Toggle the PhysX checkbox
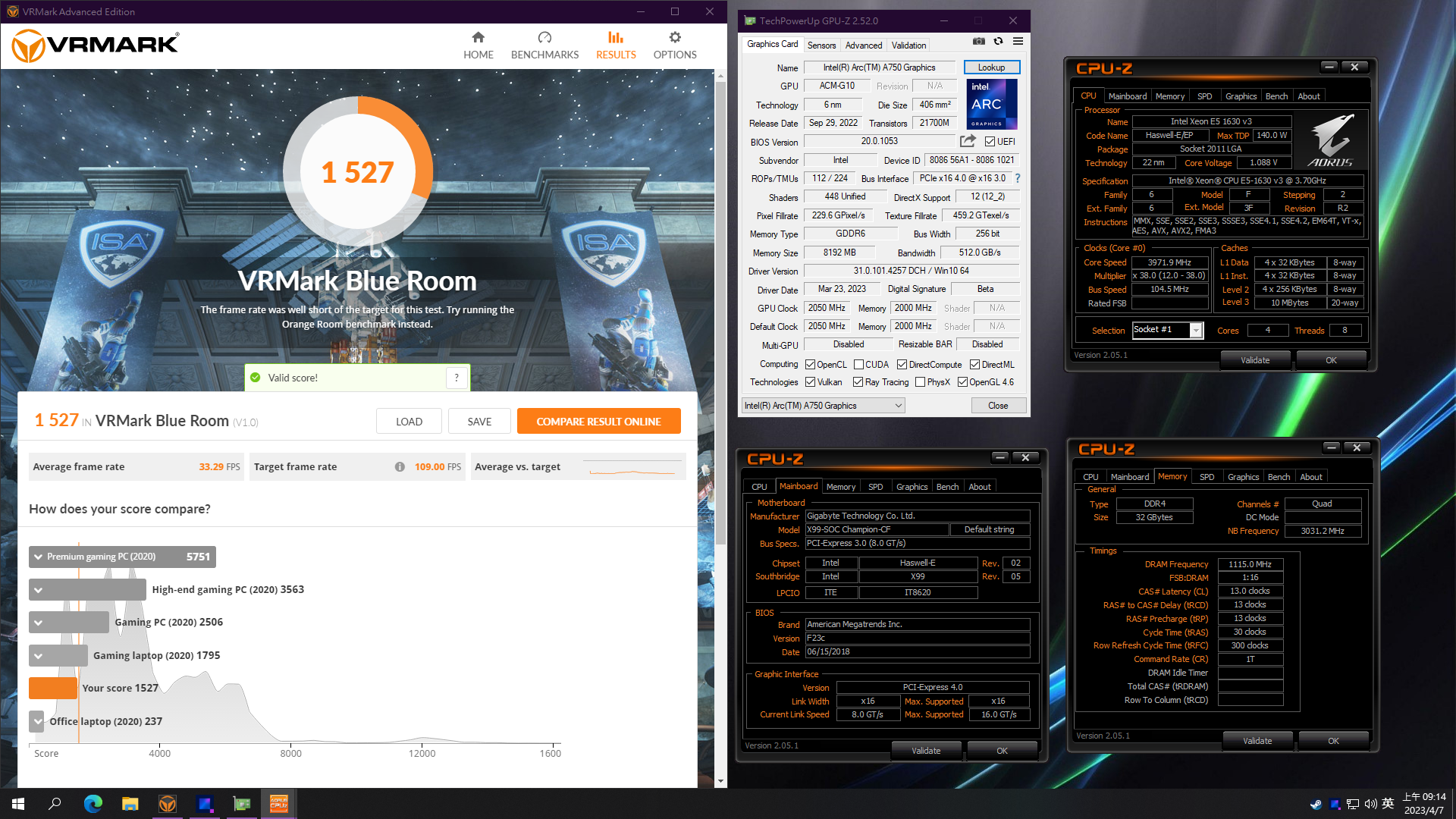Viewport: 1456px width, 819px height. point(920,382)
